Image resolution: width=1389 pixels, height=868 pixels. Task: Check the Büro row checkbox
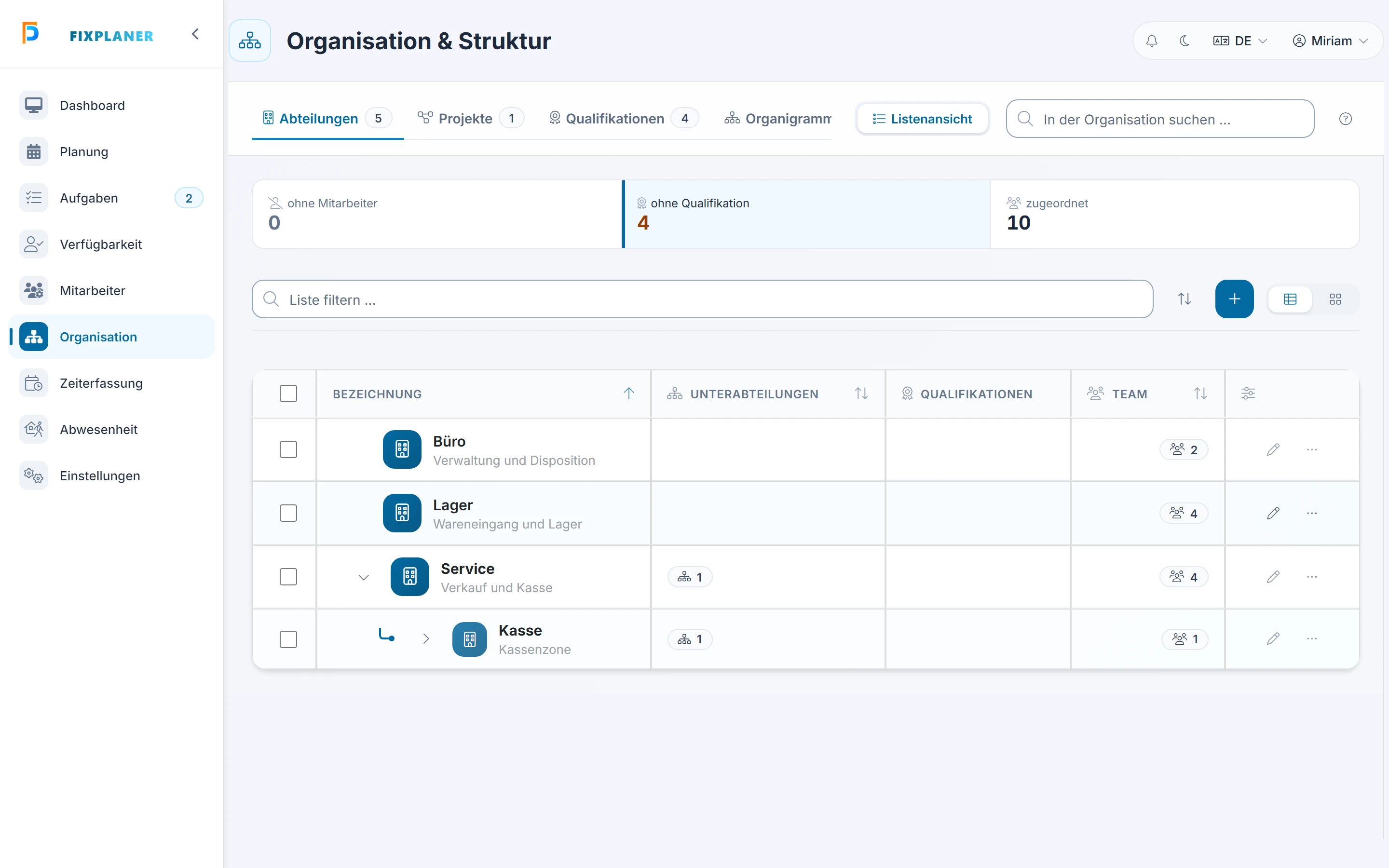tap(288, 449)
